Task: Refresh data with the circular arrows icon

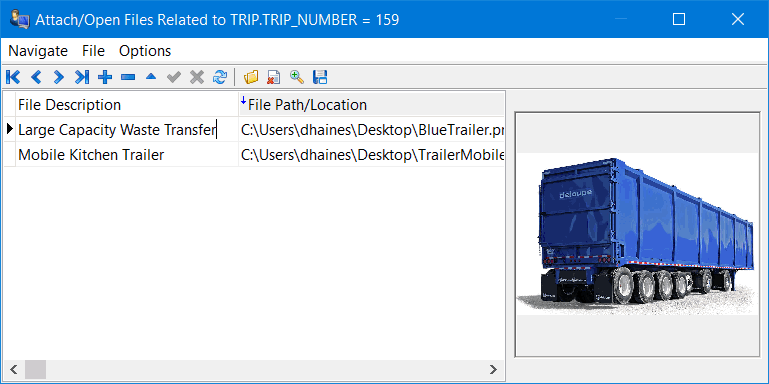Action: tap(220, 77)
